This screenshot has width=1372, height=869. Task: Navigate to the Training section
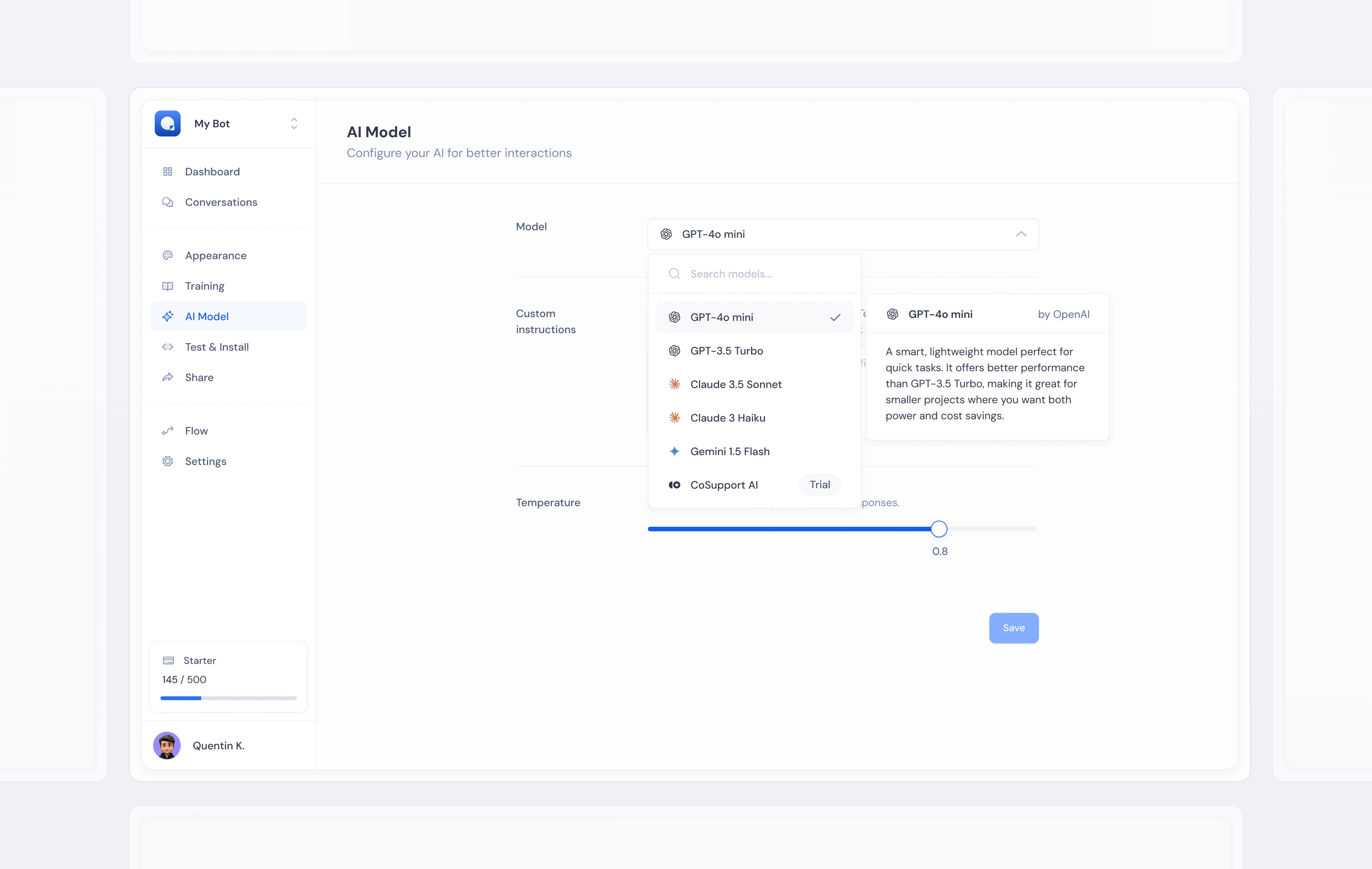[229, 286]
